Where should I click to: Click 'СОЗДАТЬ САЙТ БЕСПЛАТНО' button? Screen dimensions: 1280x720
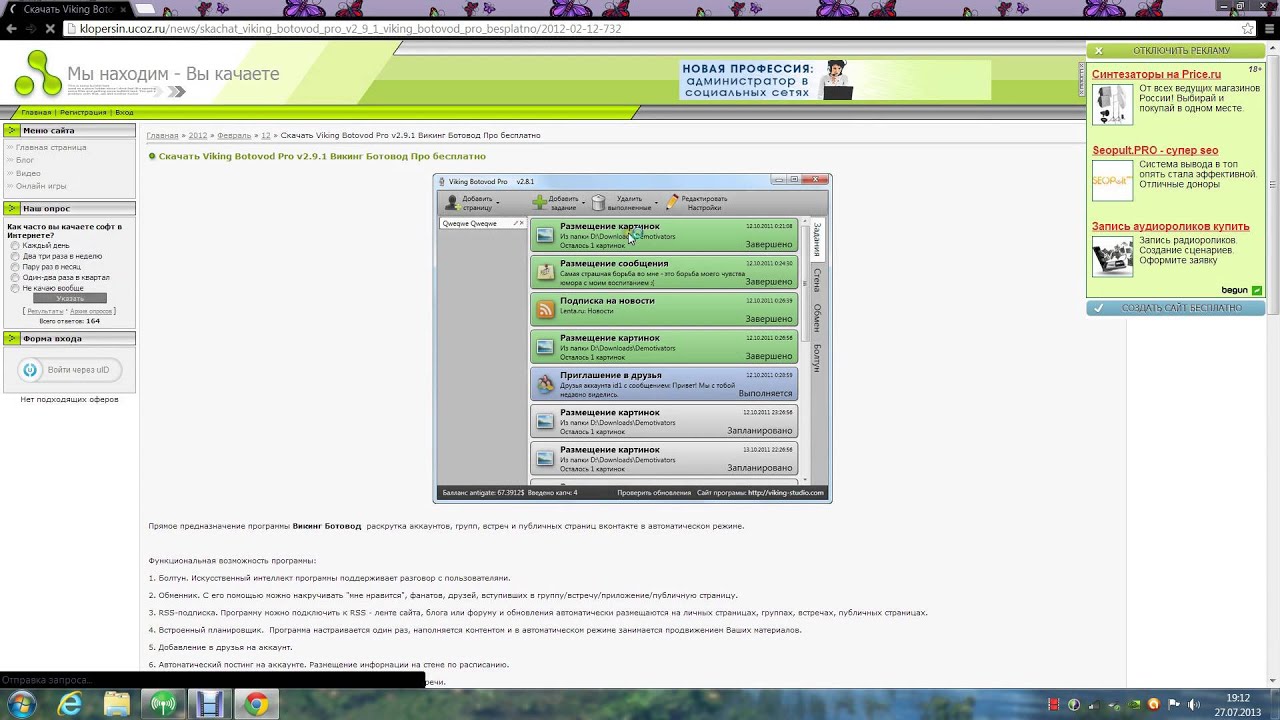pos(1175,308)
